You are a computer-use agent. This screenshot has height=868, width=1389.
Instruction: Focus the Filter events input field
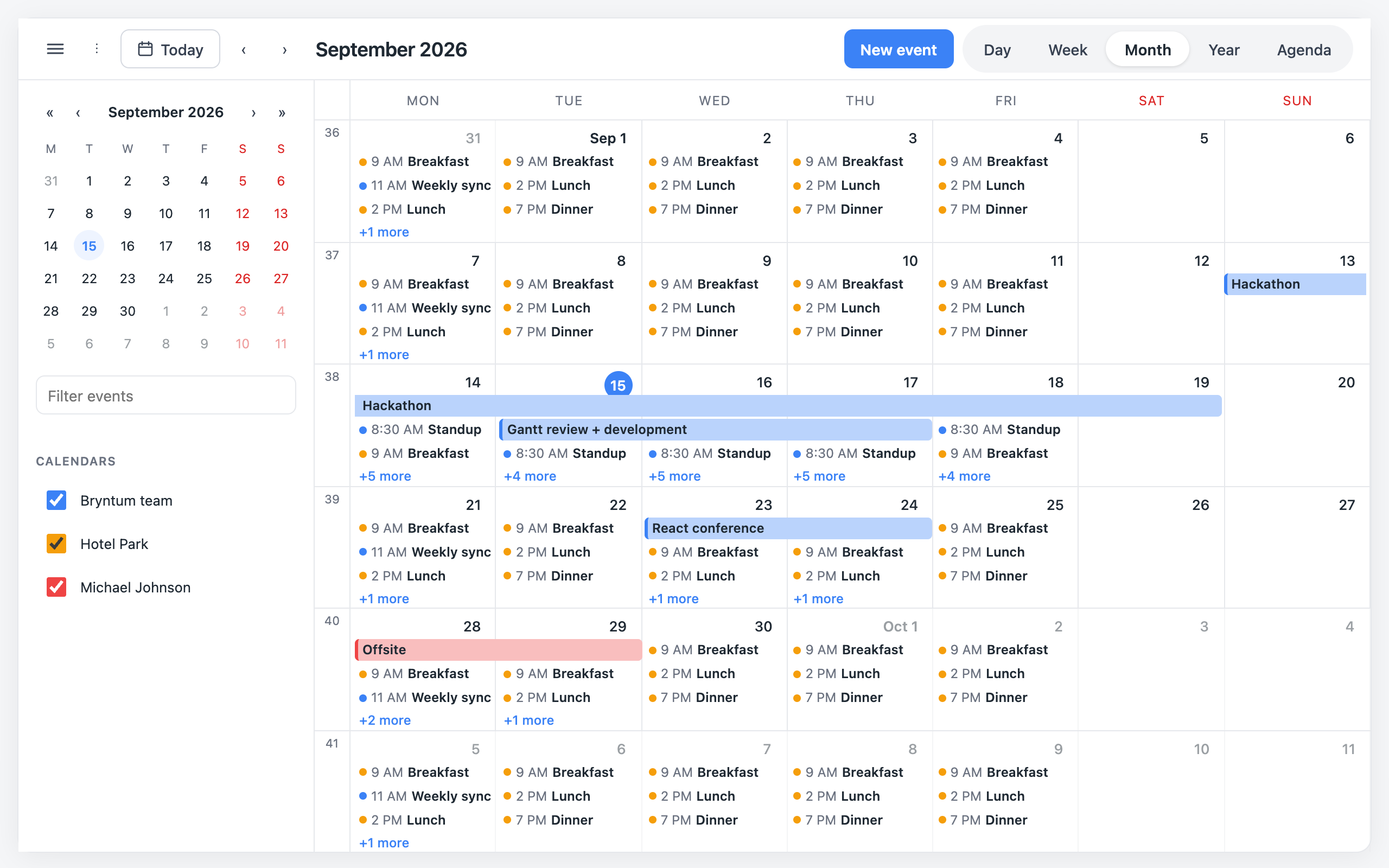pyautogui.click(x=166, y=395)
